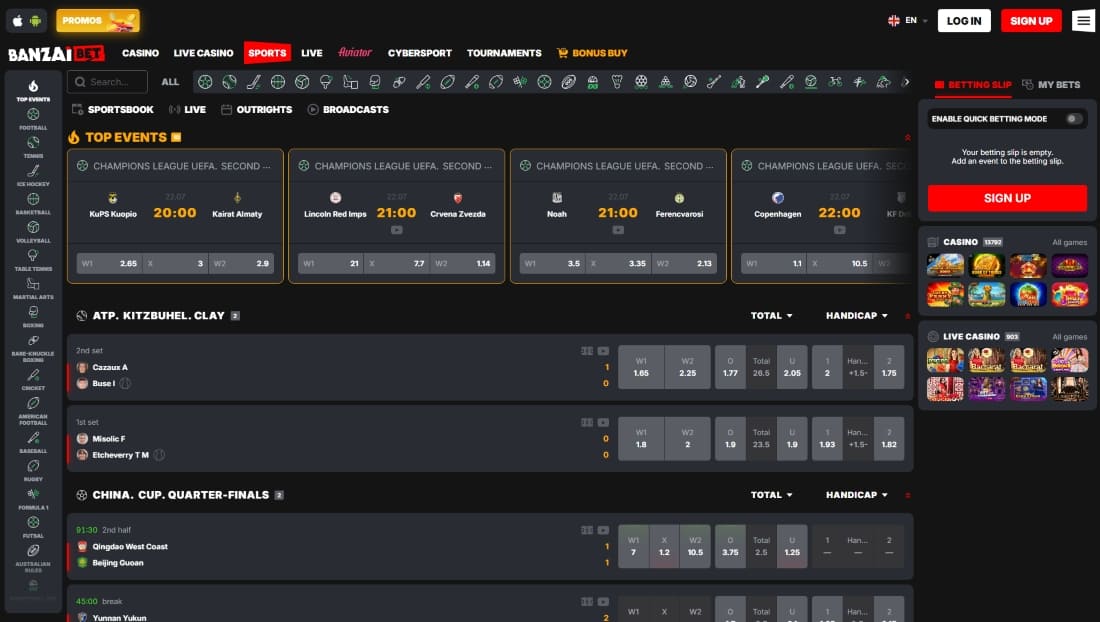The height and width of the screenshot is (622, 1100).
Task: Switch to the My Bets tab
Action: [x=1051, y=85]
